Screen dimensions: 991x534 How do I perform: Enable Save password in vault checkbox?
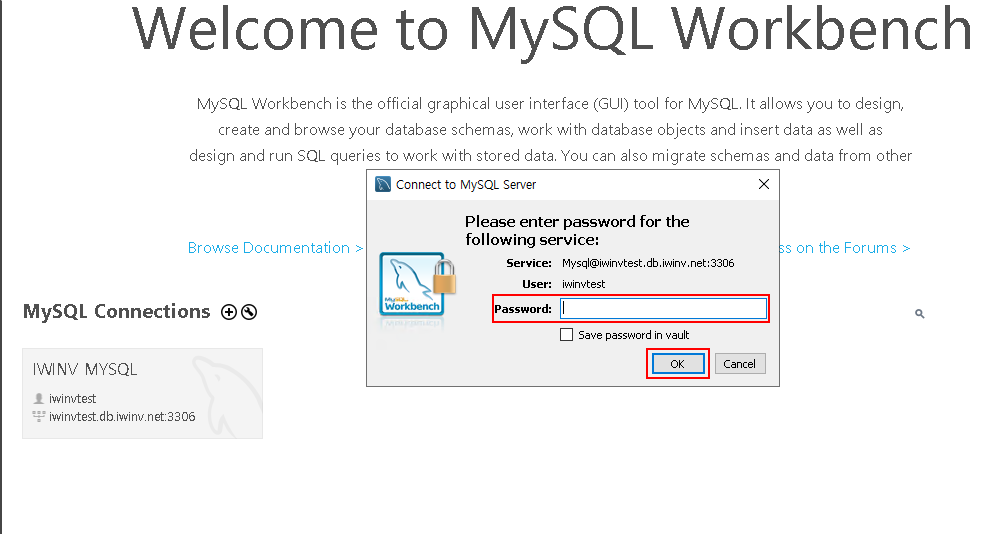(x=566, y=334)
